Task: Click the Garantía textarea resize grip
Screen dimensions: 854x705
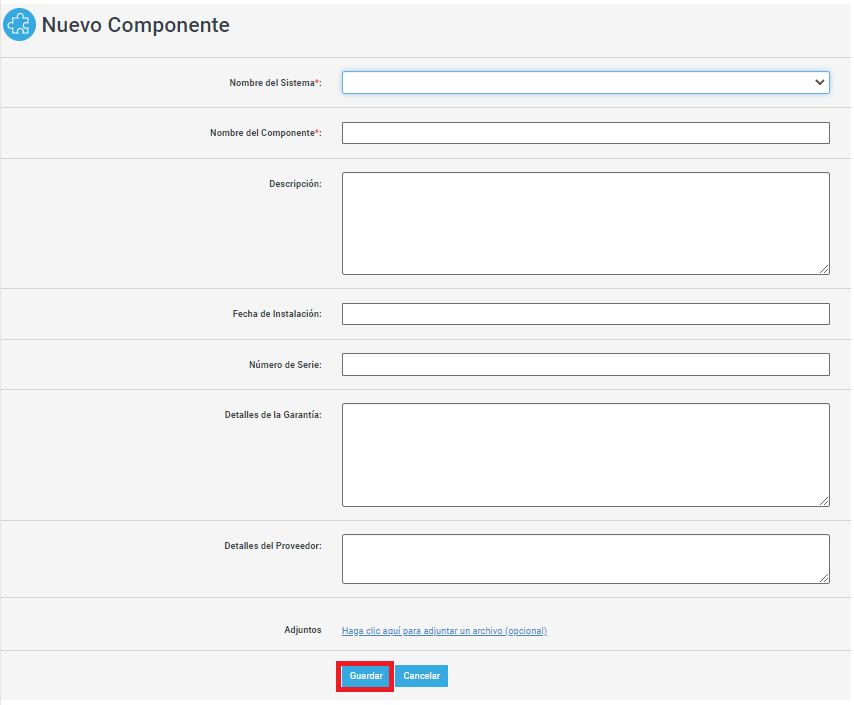Action: pos(824,501)
